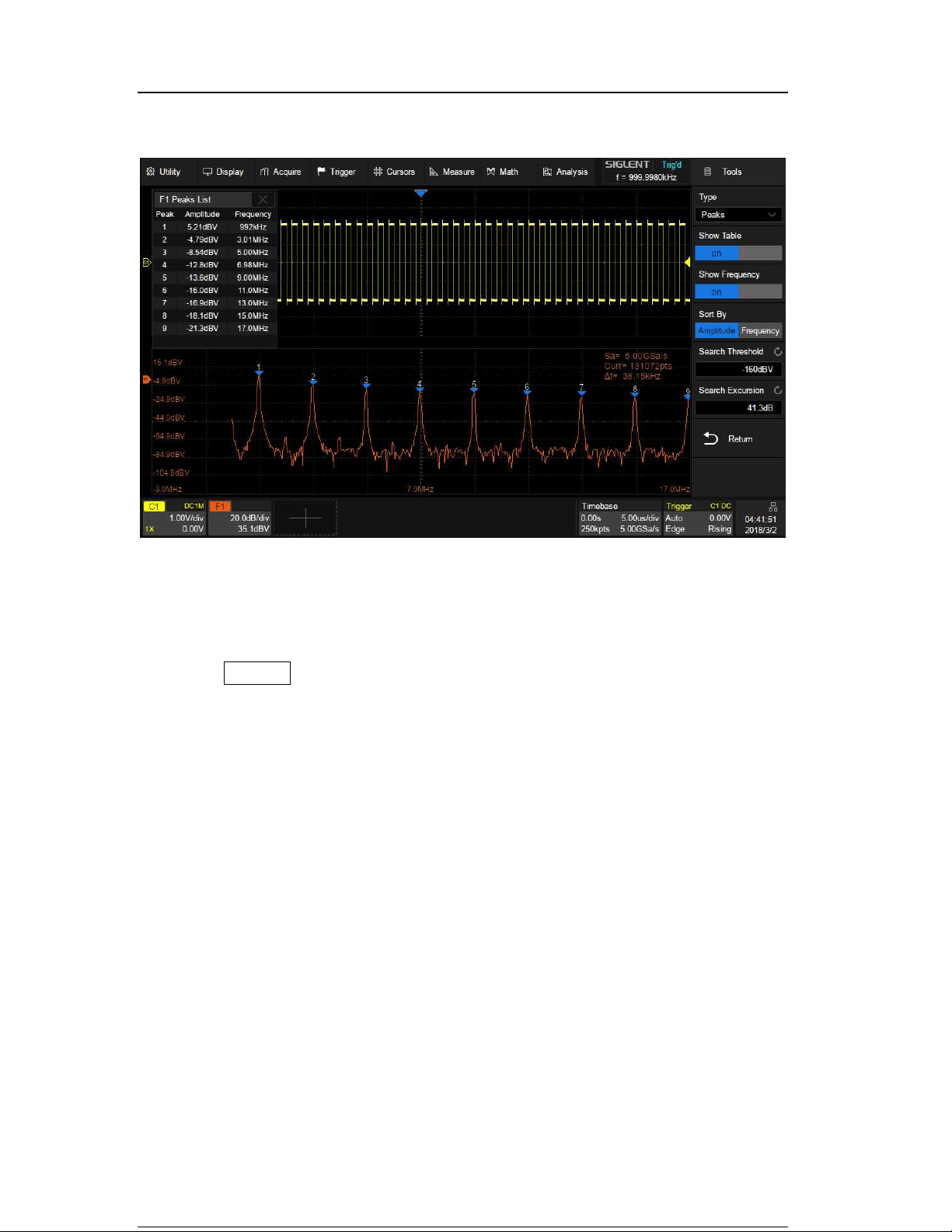Screen dimensions: 952x1232
Task: Click the Tools panel header icon
Action: 707,172
